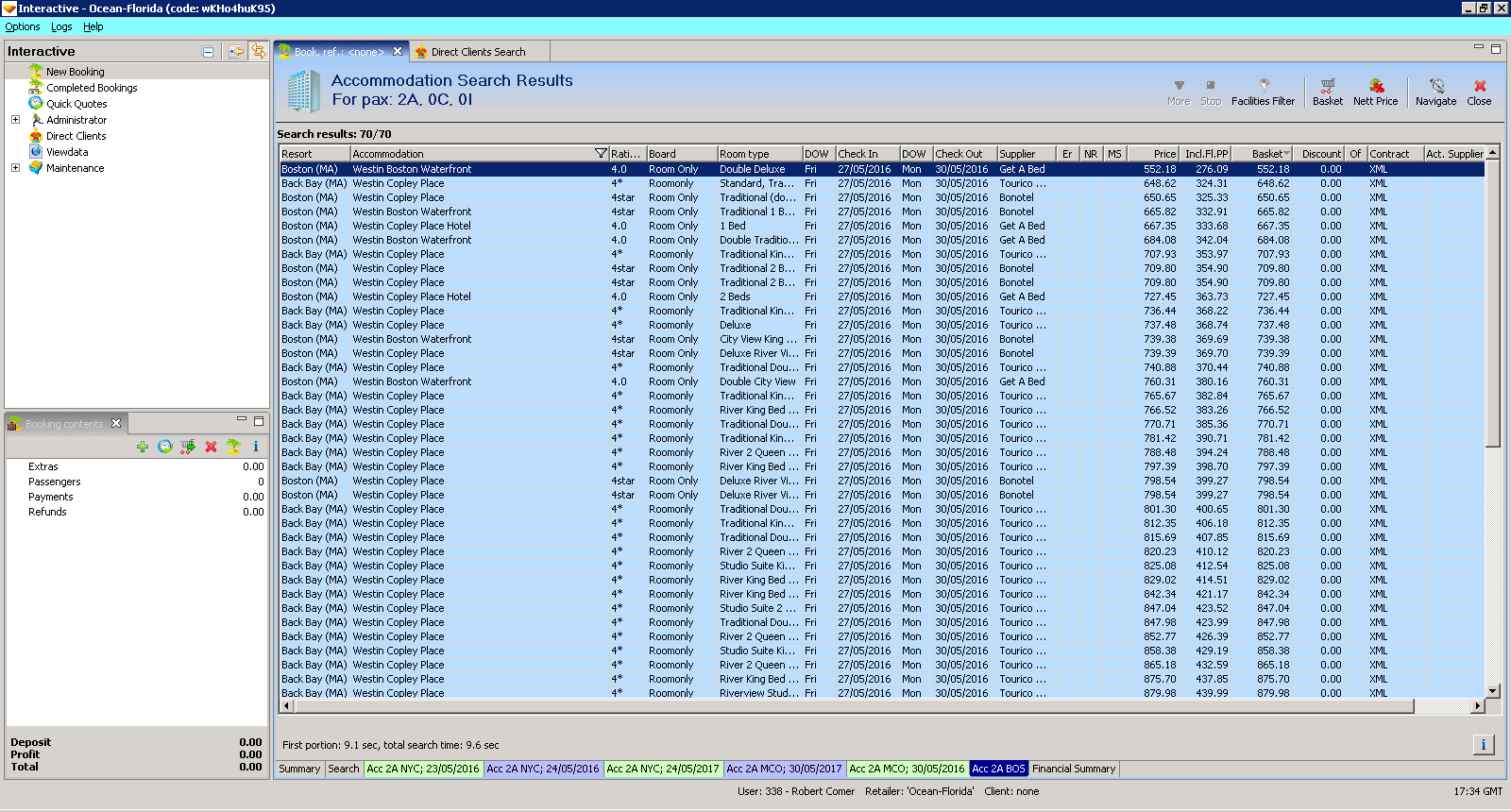The width and height of the screenshot is (1511, 812).
Task: Toggle link-with-editor arrows in the Interactive panel
Action: [x=258, y=52]
